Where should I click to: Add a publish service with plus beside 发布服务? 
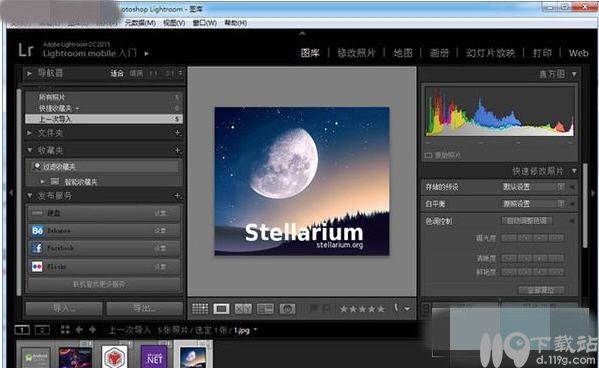coord(178,196)
